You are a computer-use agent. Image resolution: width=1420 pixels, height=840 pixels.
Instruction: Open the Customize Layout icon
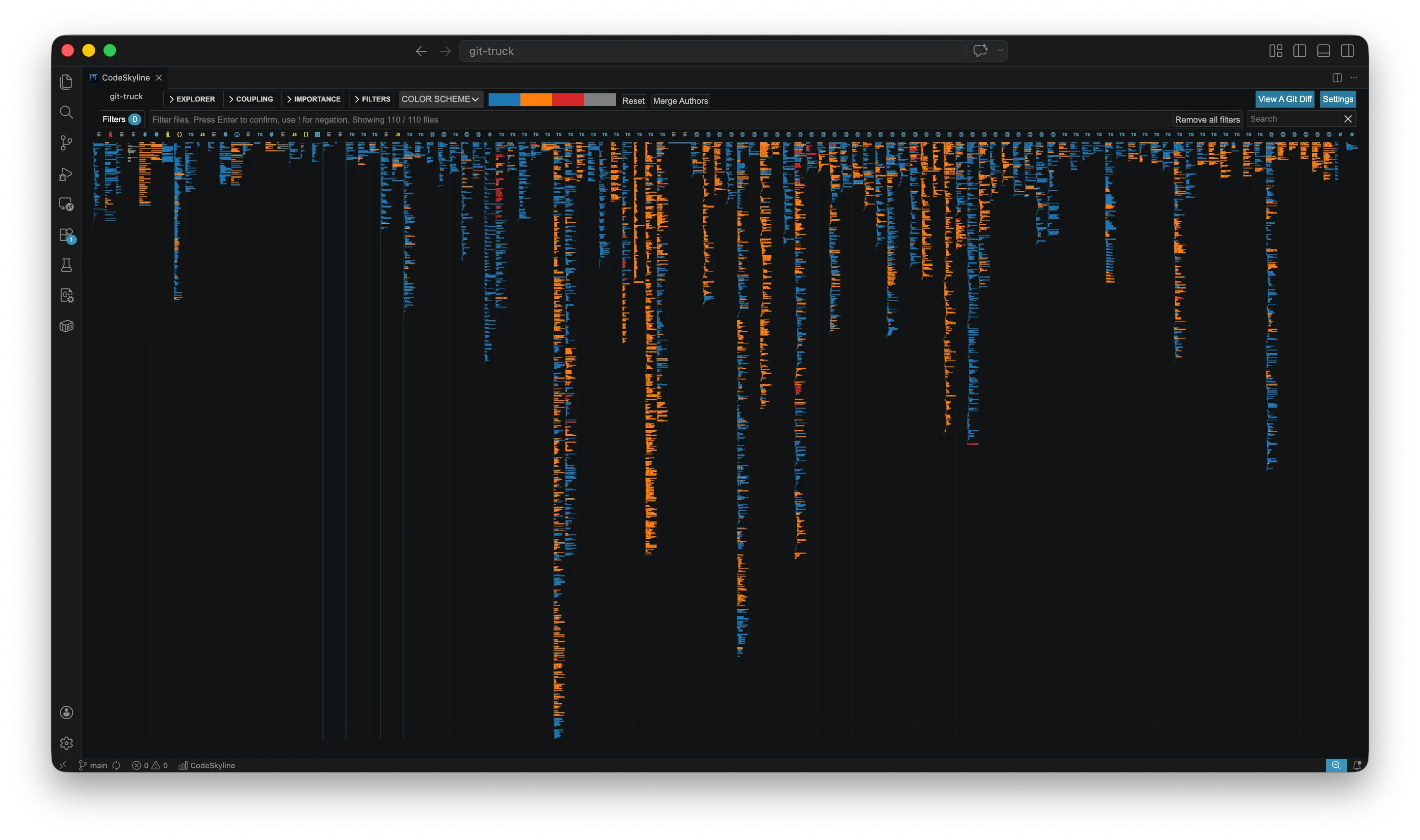[1276, 51]
